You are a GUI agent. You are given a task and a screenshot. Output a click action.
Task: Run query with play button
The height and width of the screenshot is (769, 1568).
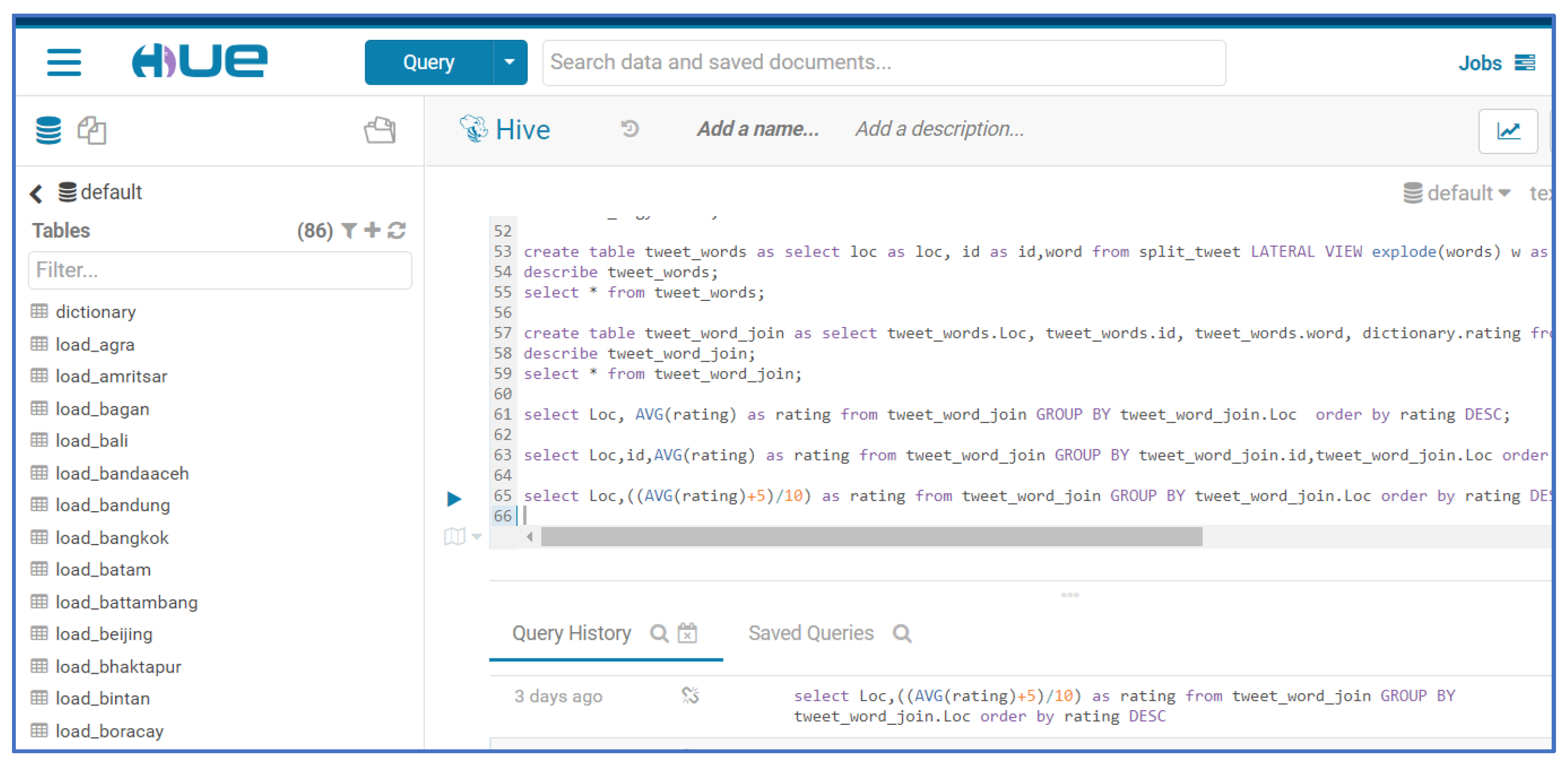pos(454,499)
